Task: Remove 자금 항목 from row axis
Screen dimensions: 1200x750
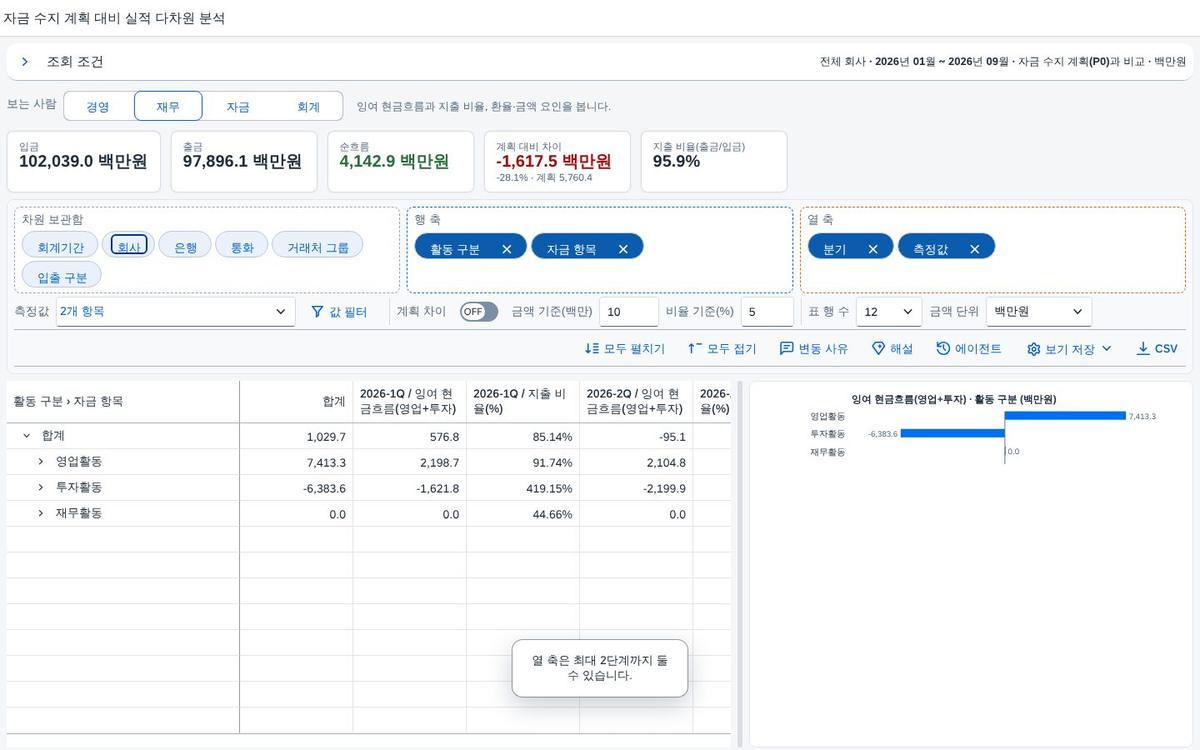Action: 623,249
